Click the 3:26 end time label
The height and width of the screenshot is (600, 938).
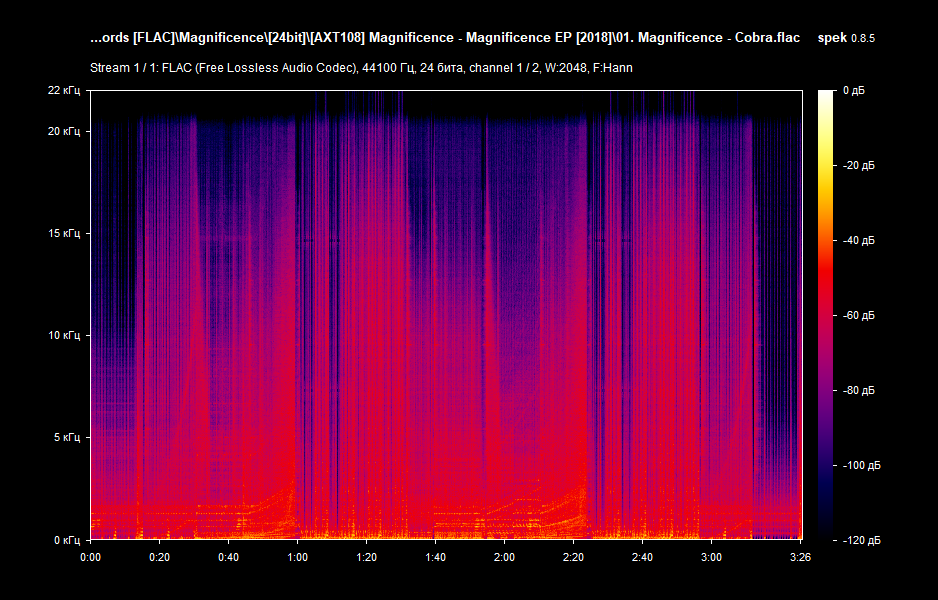pos(800,558)
